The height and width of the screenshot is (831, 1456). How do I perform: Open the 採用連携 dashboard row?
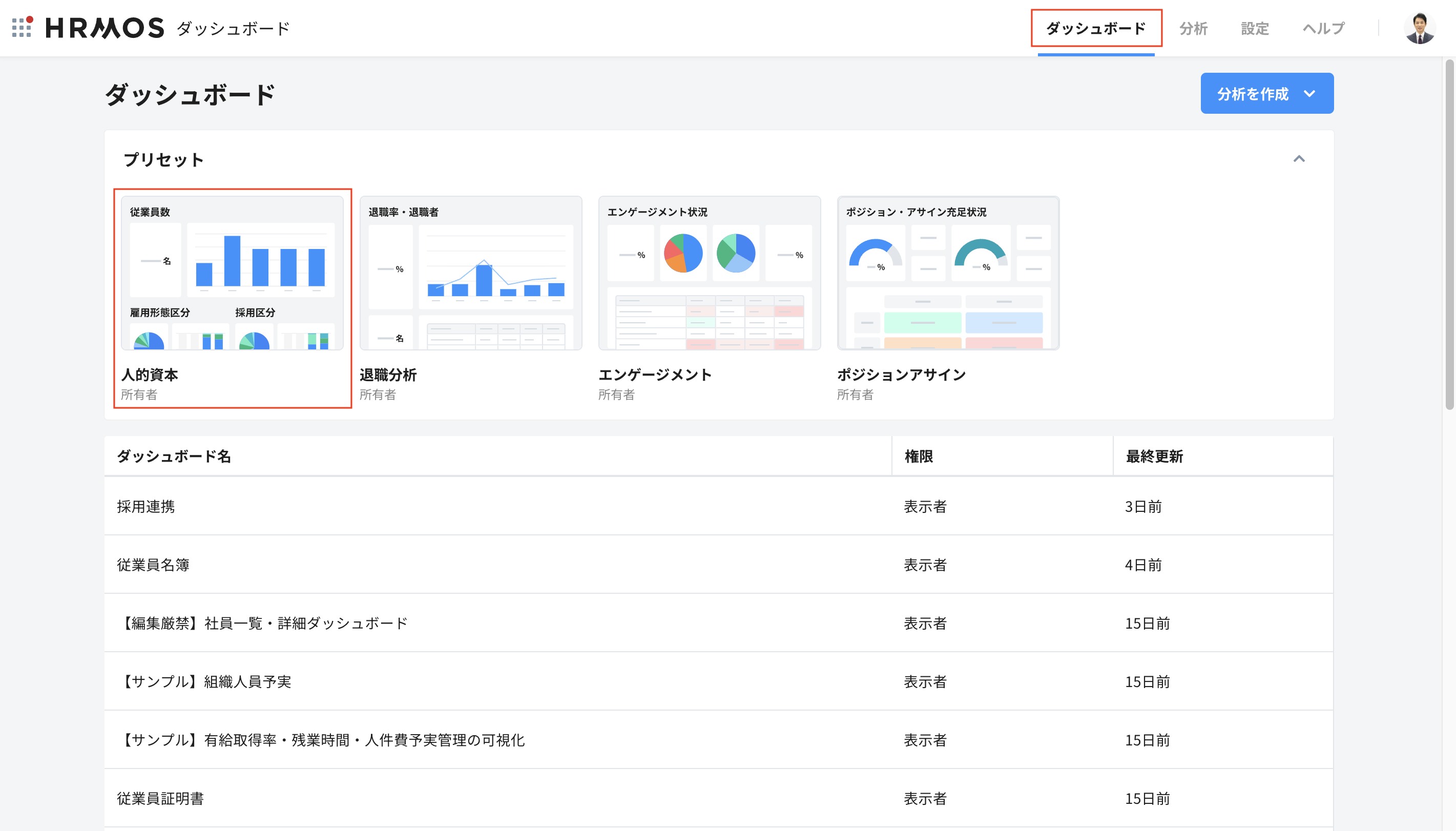point(146,506)
